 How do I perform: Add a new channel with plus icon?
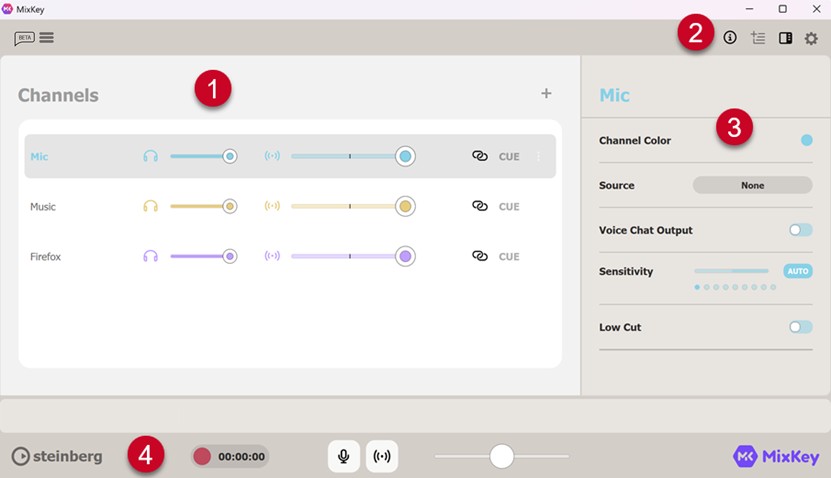[546, 94]
